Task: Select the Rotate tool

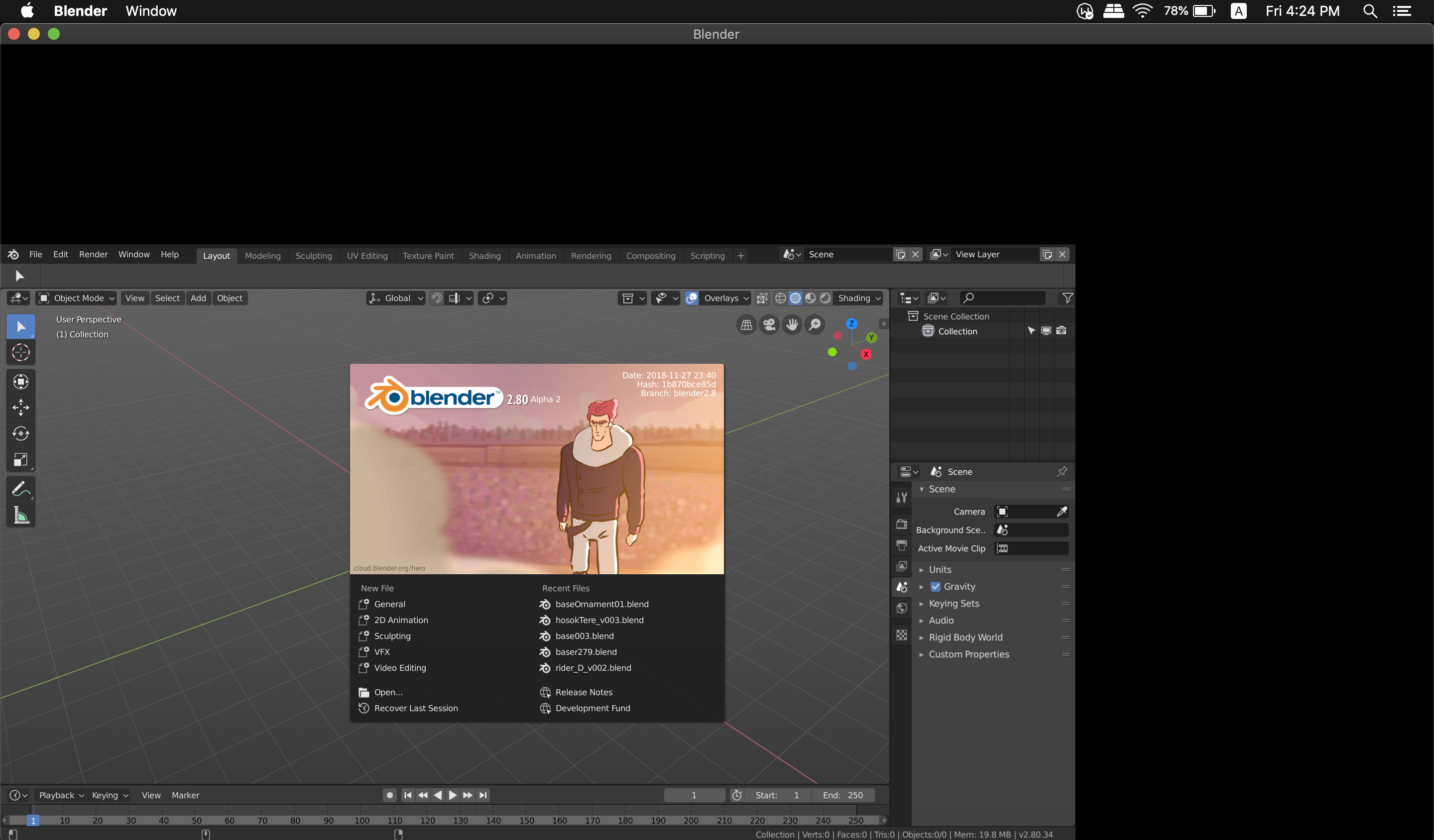Action: (20, 433)
